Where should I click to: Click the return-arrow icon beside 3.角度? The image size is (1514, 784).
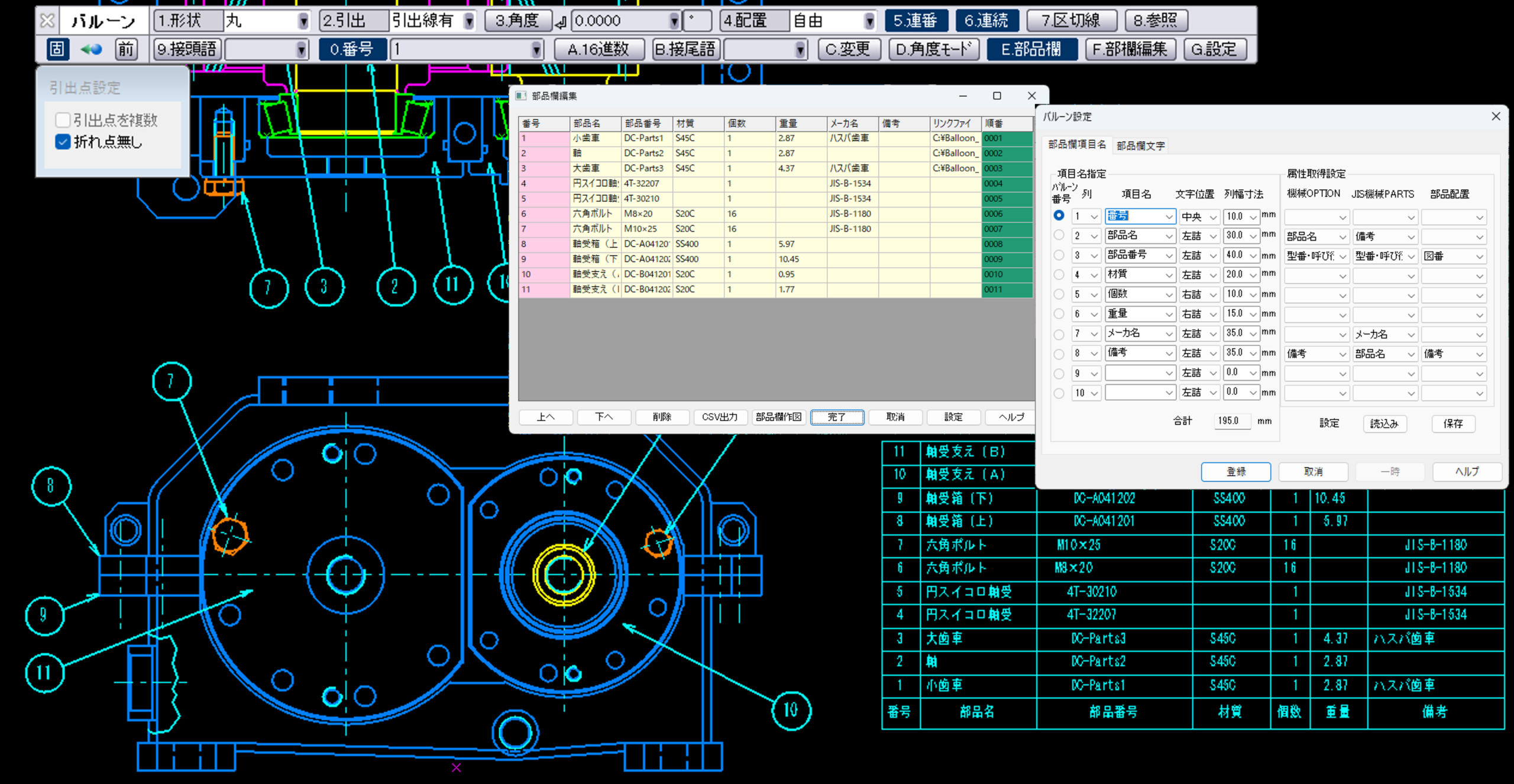pos(561,23)
